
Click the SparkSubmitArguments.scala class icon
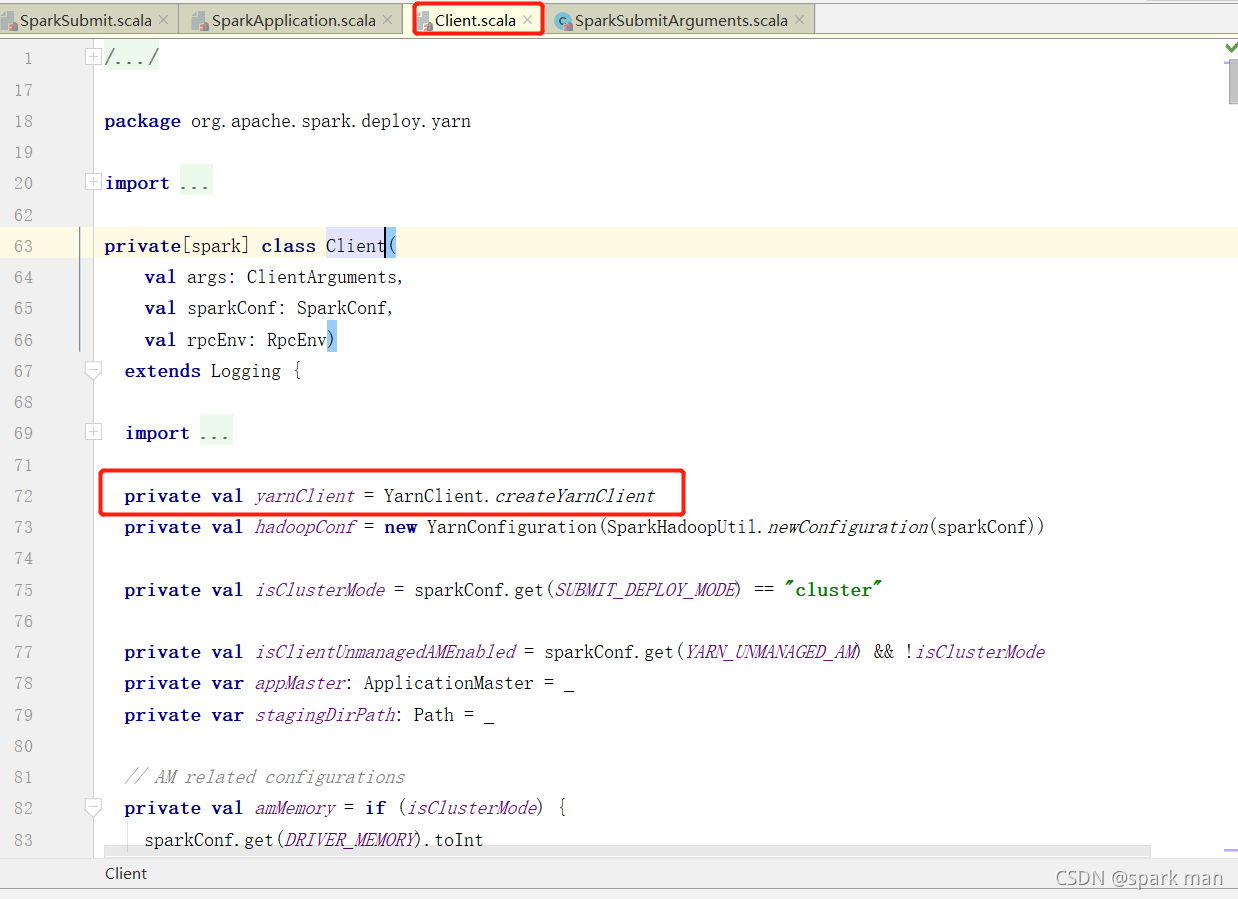[563, 20]
